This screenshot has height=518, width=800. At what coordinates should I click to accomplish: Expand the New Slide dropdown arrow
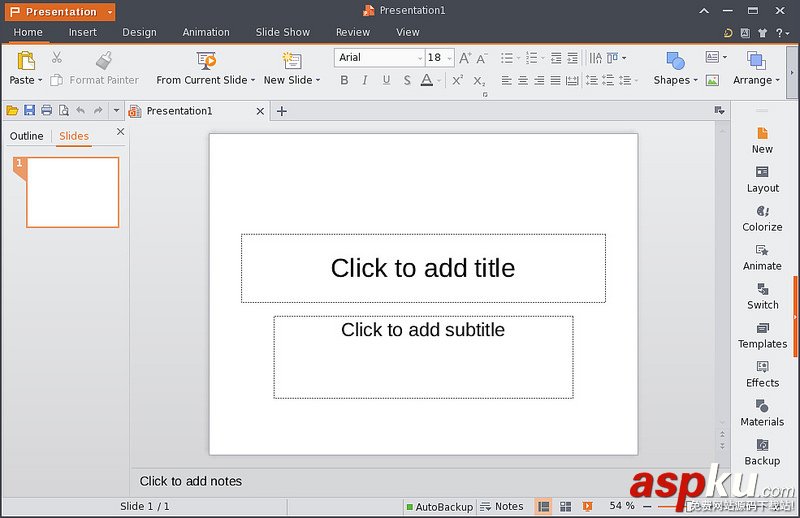[x=318, y=80]
